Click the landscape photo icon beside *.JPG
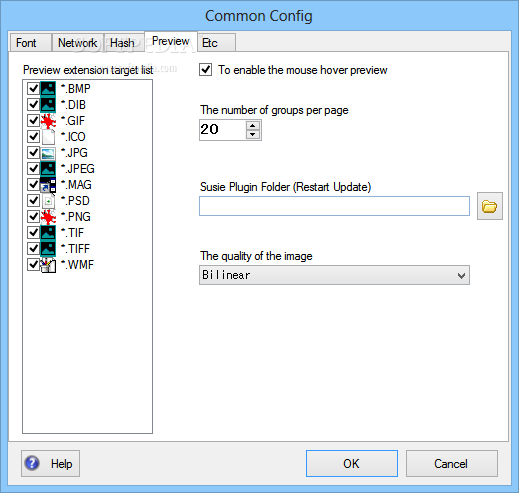Image resolution: width=519 pixels, height=493 pixels. click(48, 153)
